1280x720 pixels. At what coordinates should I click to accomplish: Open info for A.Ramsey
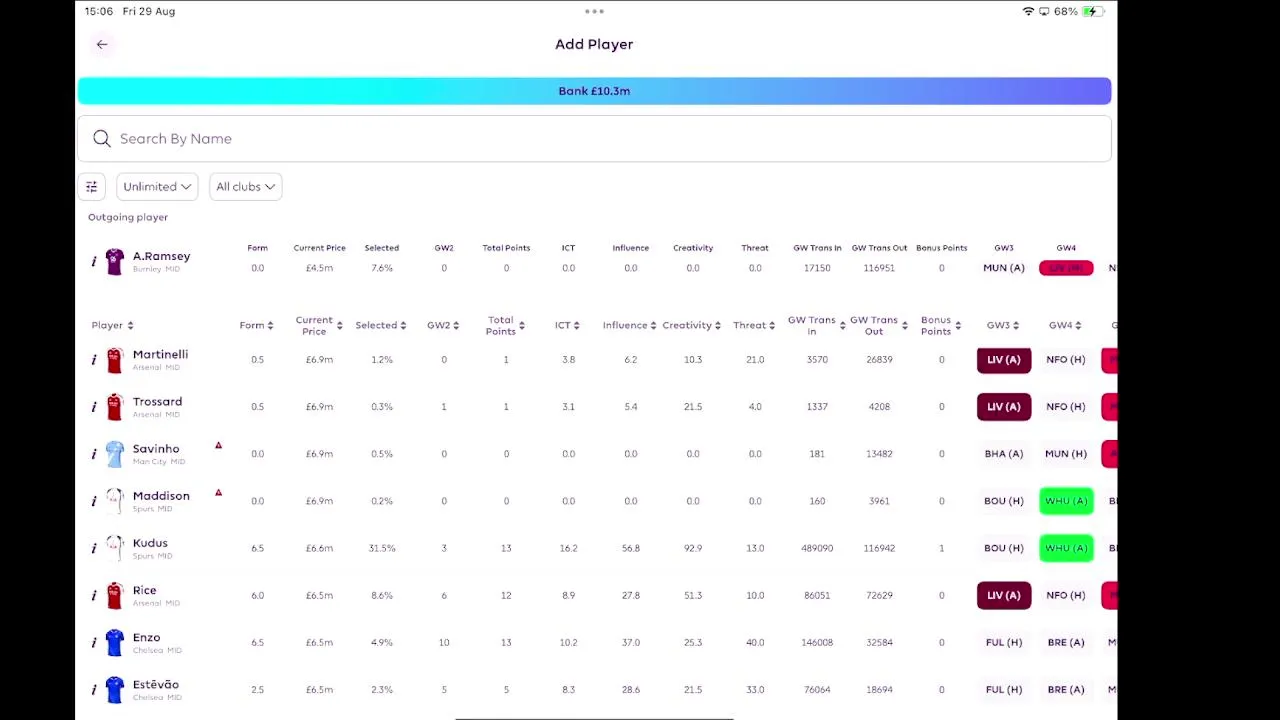pyautogui.click(x=94, y=262)
